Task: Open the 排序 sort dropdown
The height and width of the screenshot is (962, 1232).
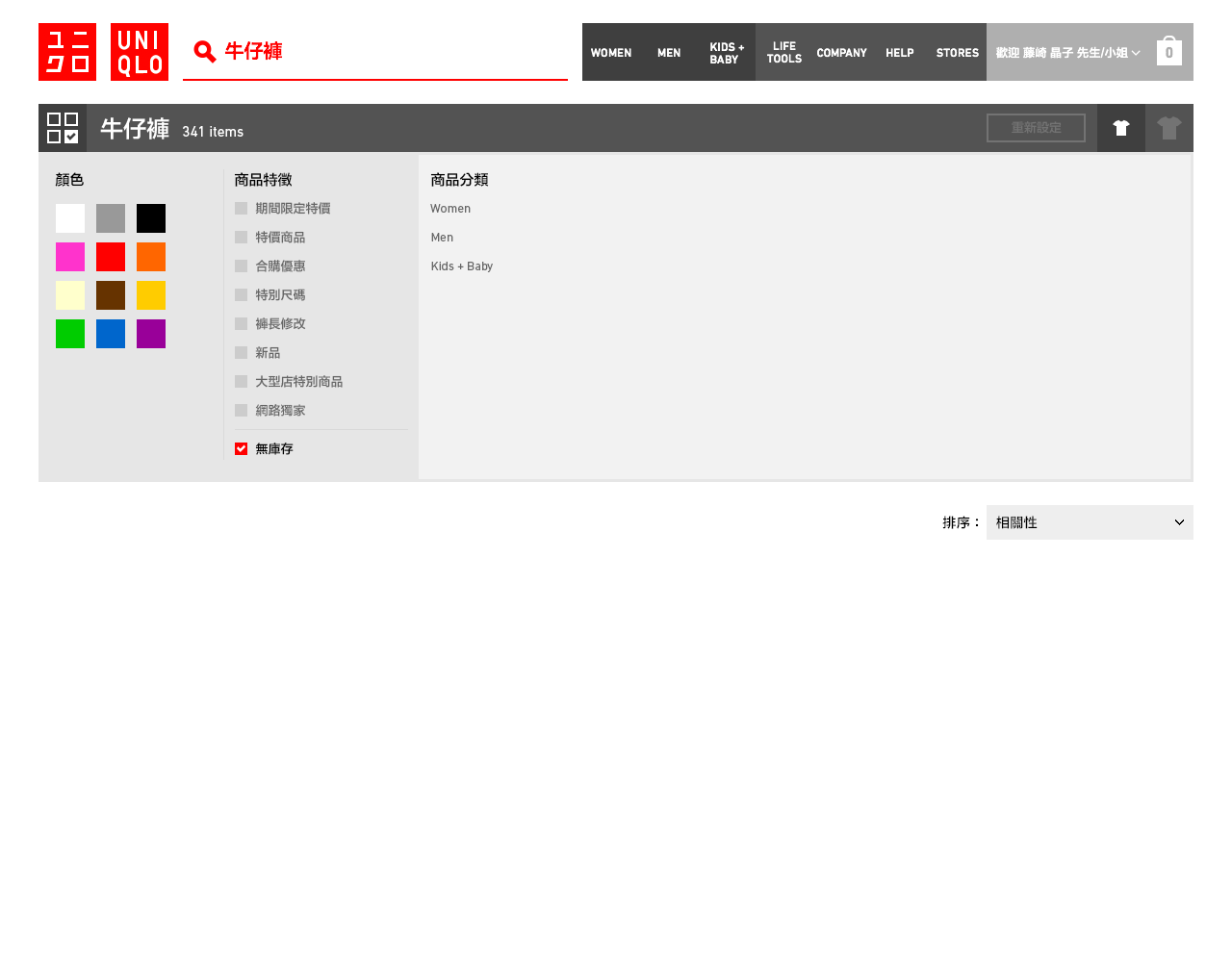Action: (1090, 522)
